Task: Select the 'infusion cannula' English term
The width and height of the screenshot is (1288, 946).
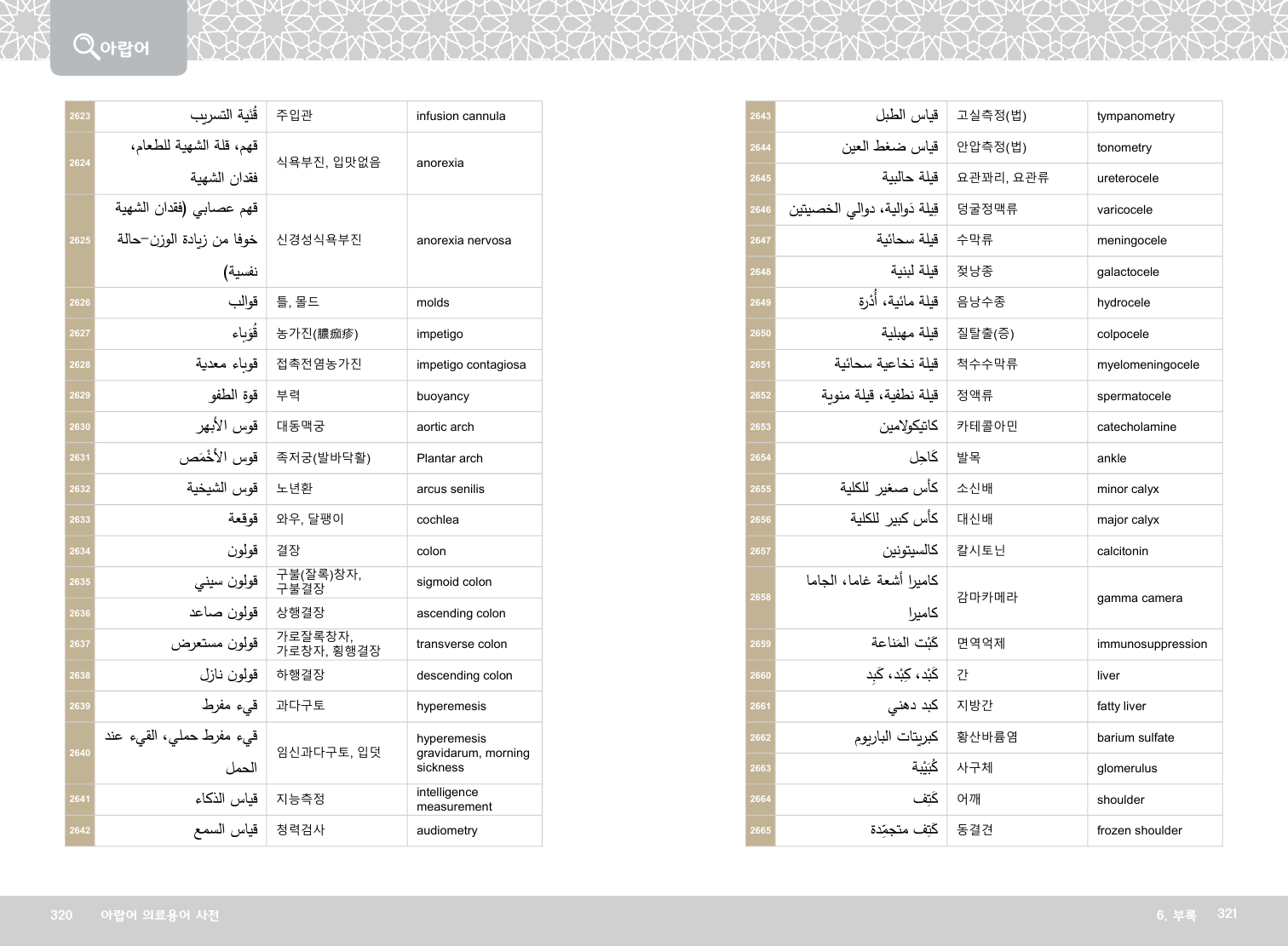Action: tap(461, 117)
